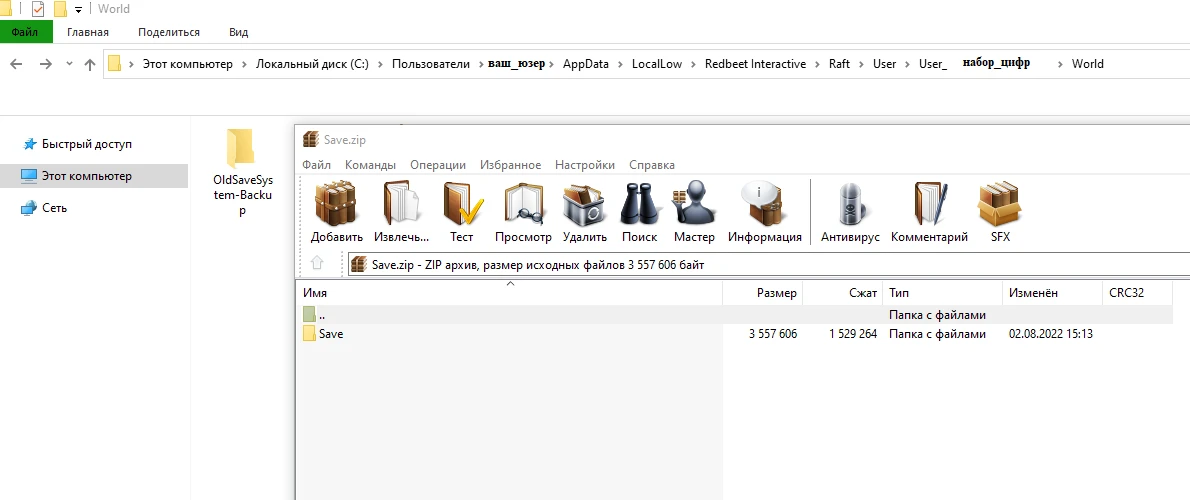Viewport: 1190px width, 500px height.
Task: Click WinRAR archive path field
Action: pos(768,264)
